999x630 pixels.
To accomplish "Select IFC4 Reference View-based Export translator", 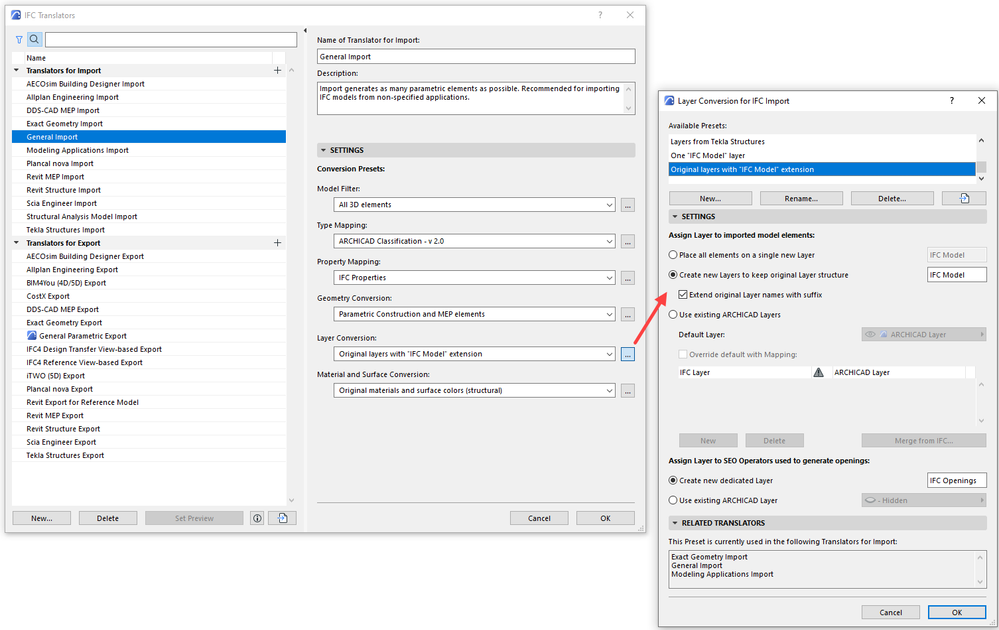I will pos(149,362).
